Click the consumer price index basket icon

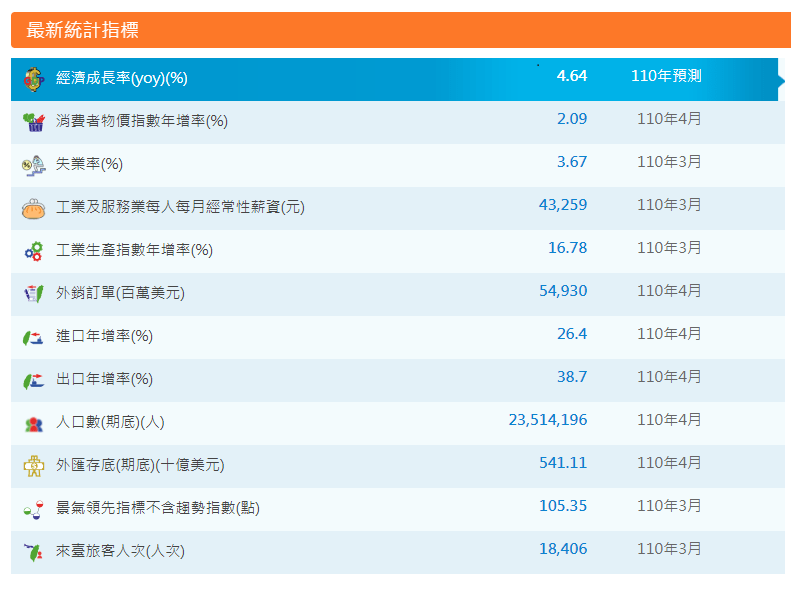click(x=34, y=122)
